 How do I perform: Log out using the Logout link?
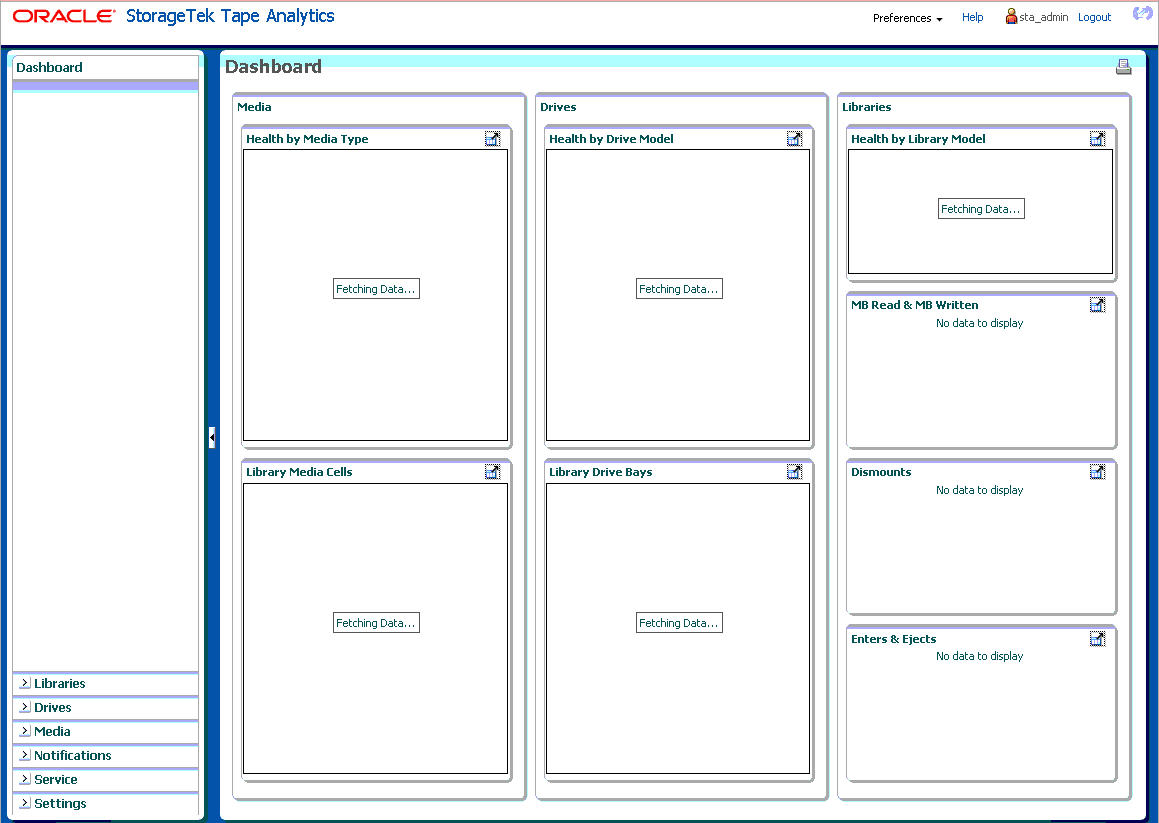(x=1094, y=17)
